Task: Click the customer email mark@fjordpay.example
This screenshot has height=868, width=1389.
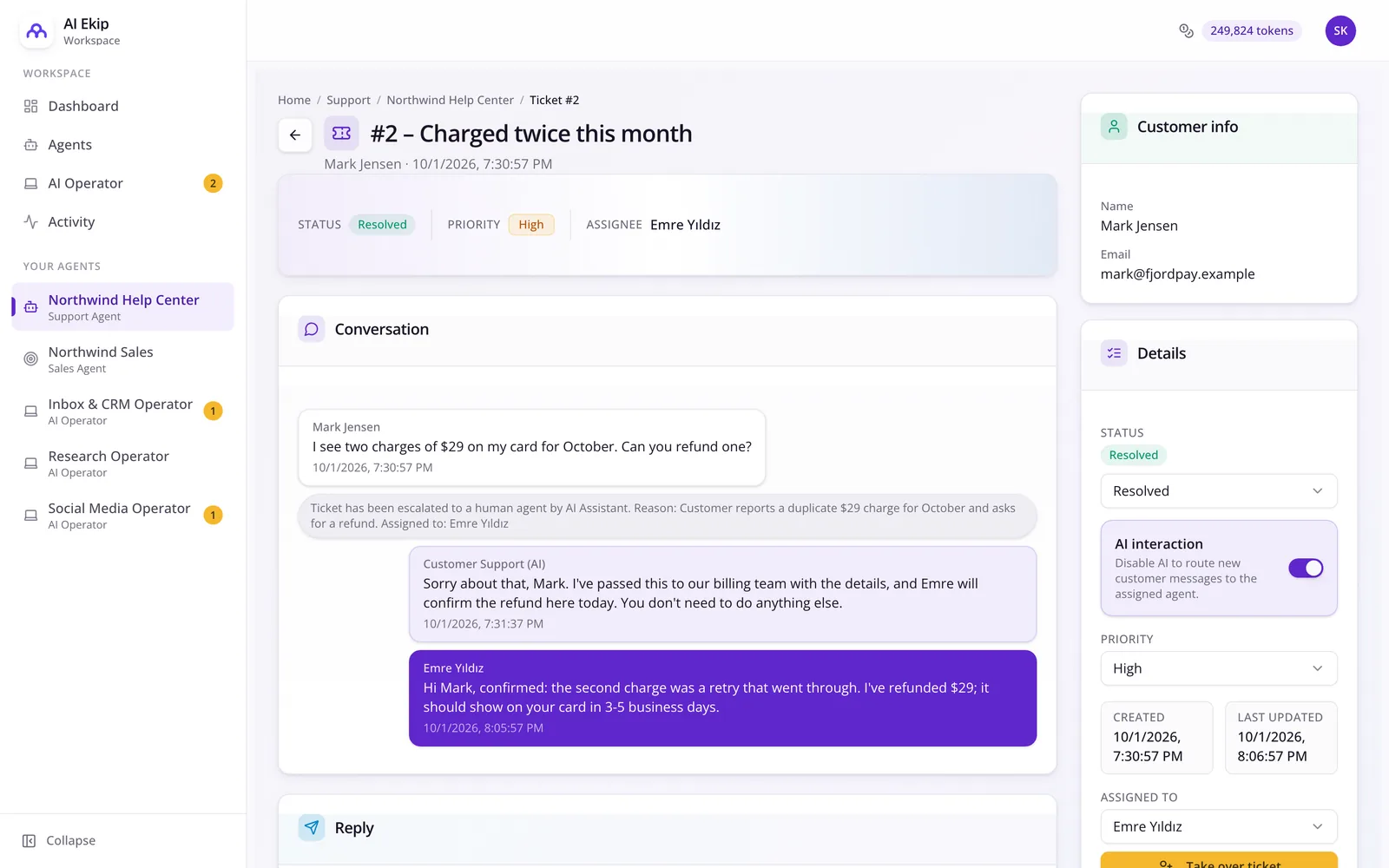Action: pos(1177,274)
